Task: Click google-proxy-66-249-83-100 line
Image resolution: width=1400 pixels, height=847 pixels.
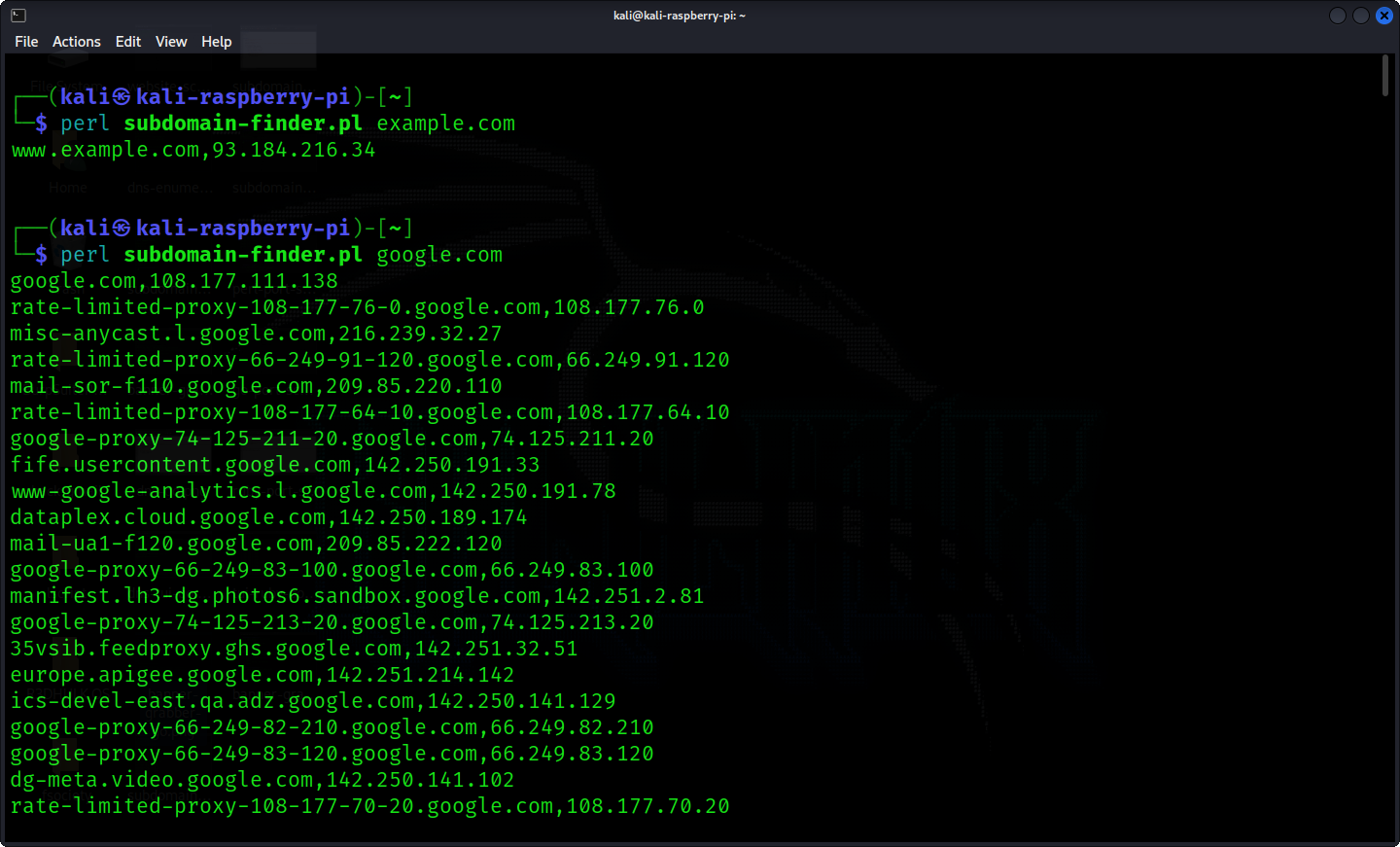Action: (332, 570)
